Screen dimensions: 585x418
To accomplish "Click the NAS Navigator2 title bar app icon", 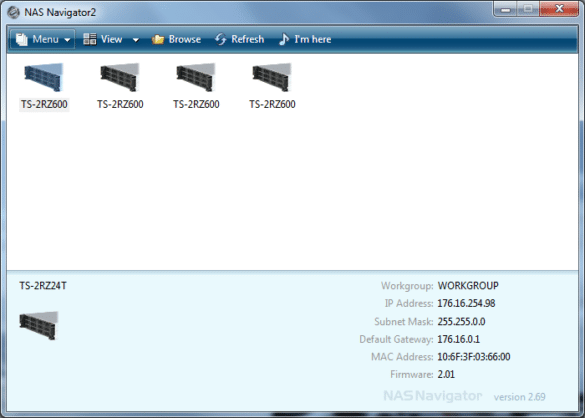I will pyautogui.click(x=13, y=12).
